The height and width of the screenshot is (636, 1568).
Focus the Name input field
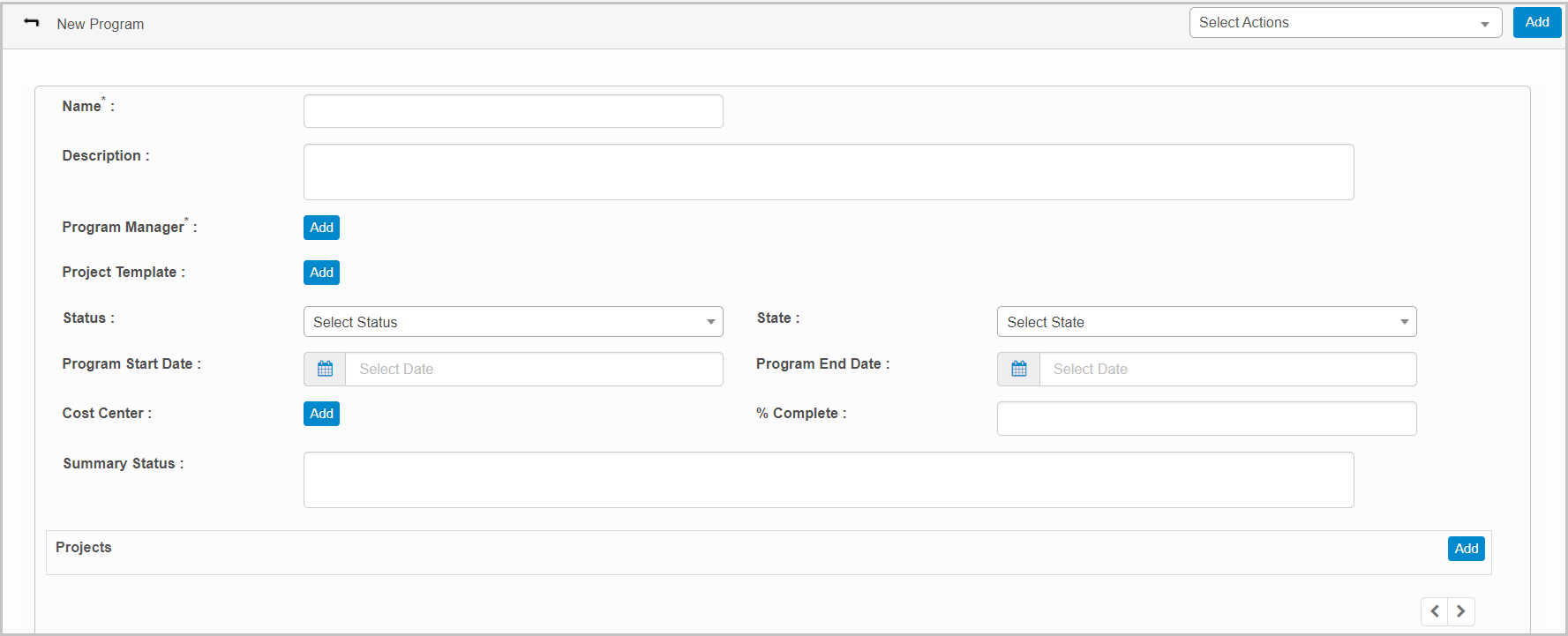(513, 111)
